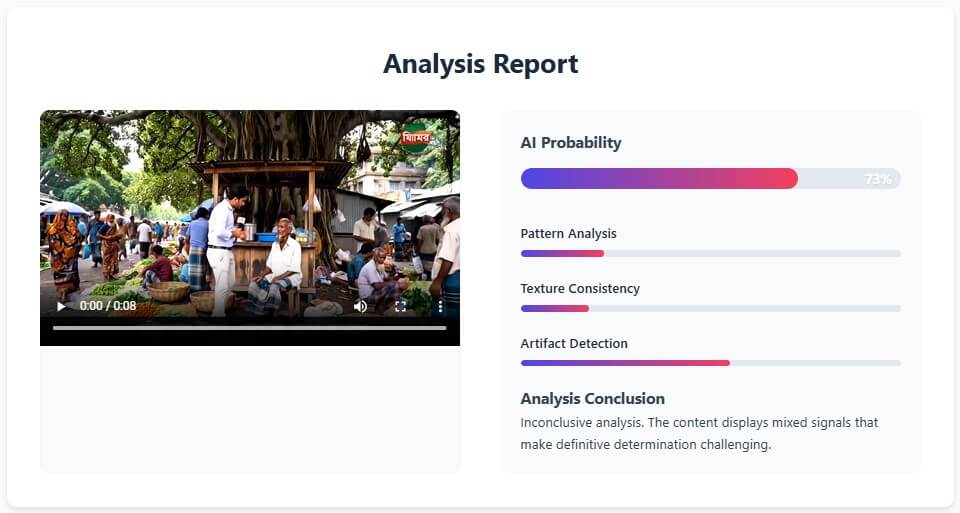Click the Artifact Detection progress bar
Image resolution: width=960 pixels, height=513 pixels.
pyautogui.click(x=710, y=363)
